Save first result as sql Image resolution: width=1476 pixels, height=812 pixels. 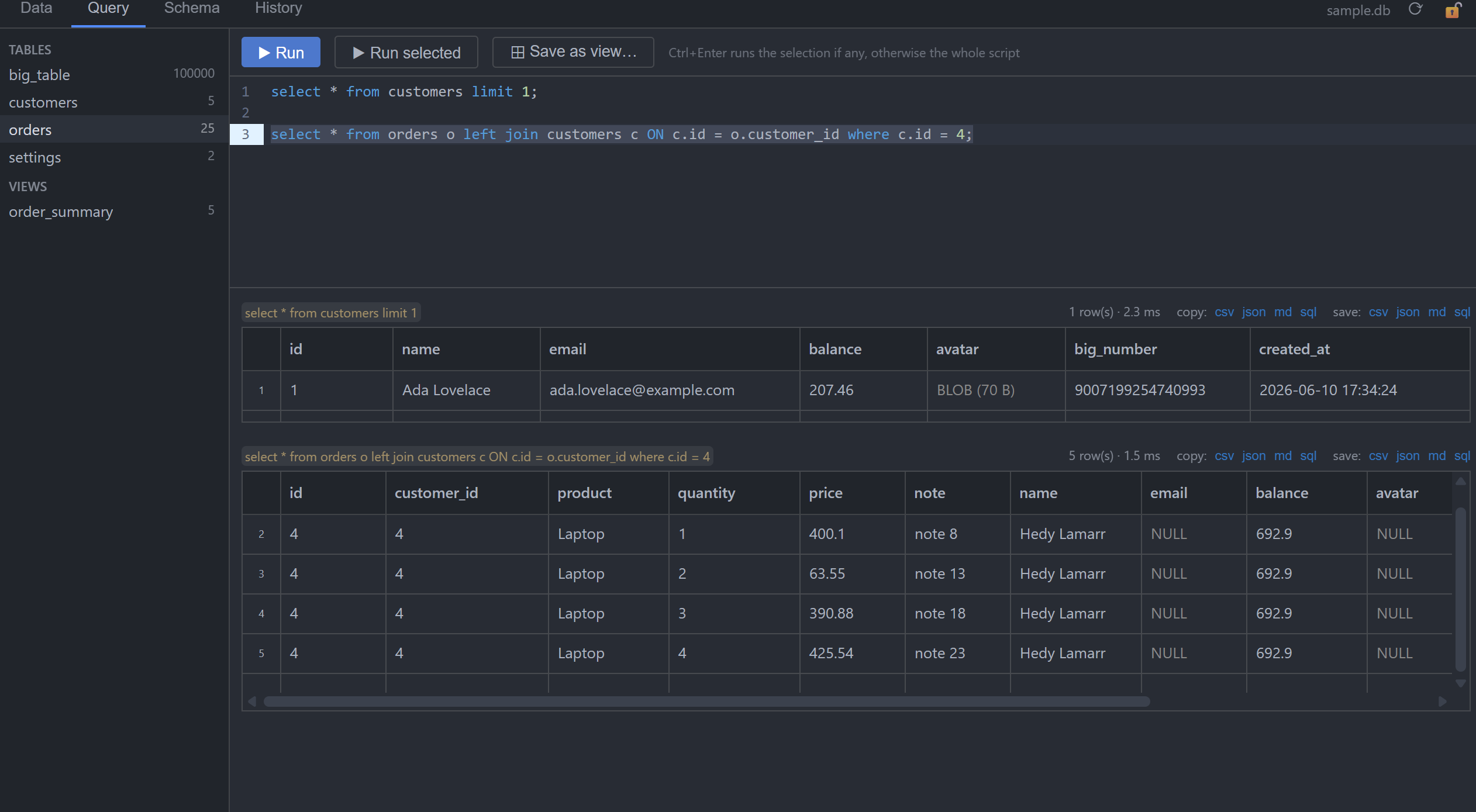coord(1462,312)
